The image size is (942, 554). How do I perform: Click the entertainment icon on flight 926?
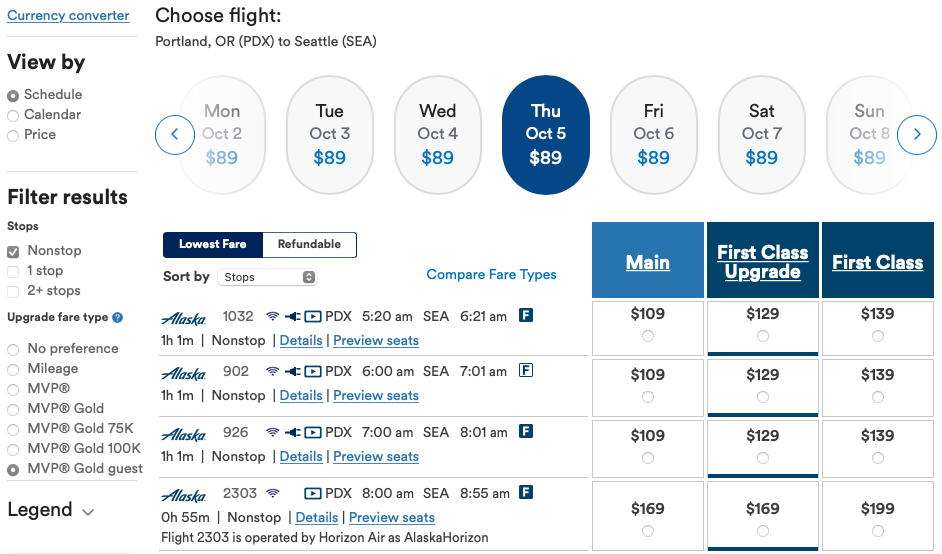312,433
